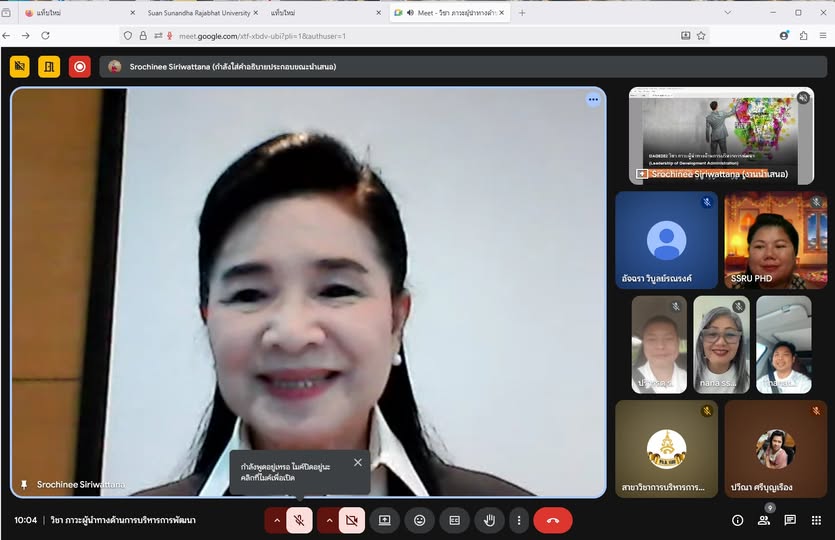Click the red recording indicator icon
This screenshot has height=540, width=835.
pos(80,67)
